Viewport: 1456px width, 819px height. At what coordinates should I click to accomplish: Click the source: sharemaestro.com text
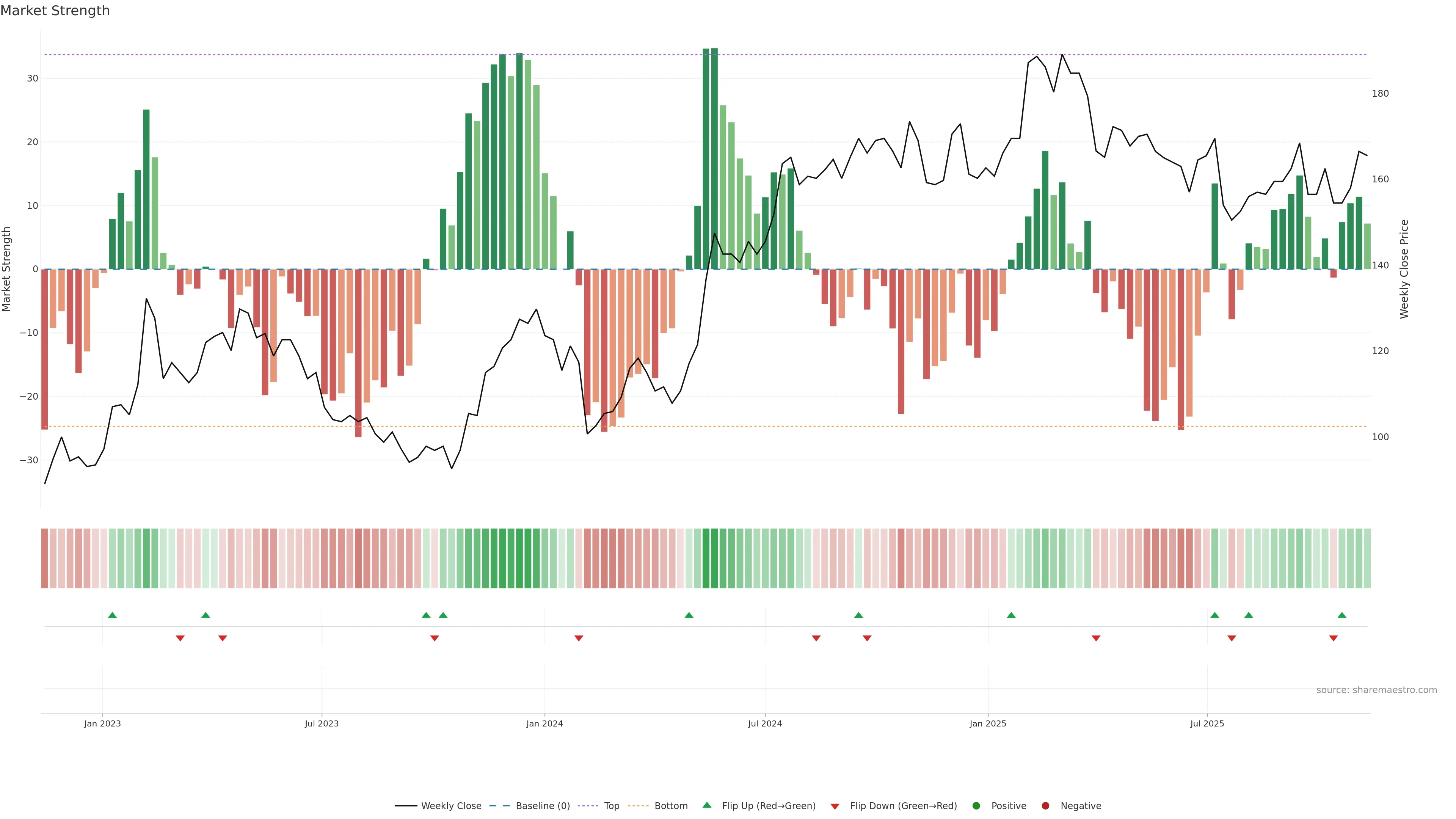point(1376,690)
